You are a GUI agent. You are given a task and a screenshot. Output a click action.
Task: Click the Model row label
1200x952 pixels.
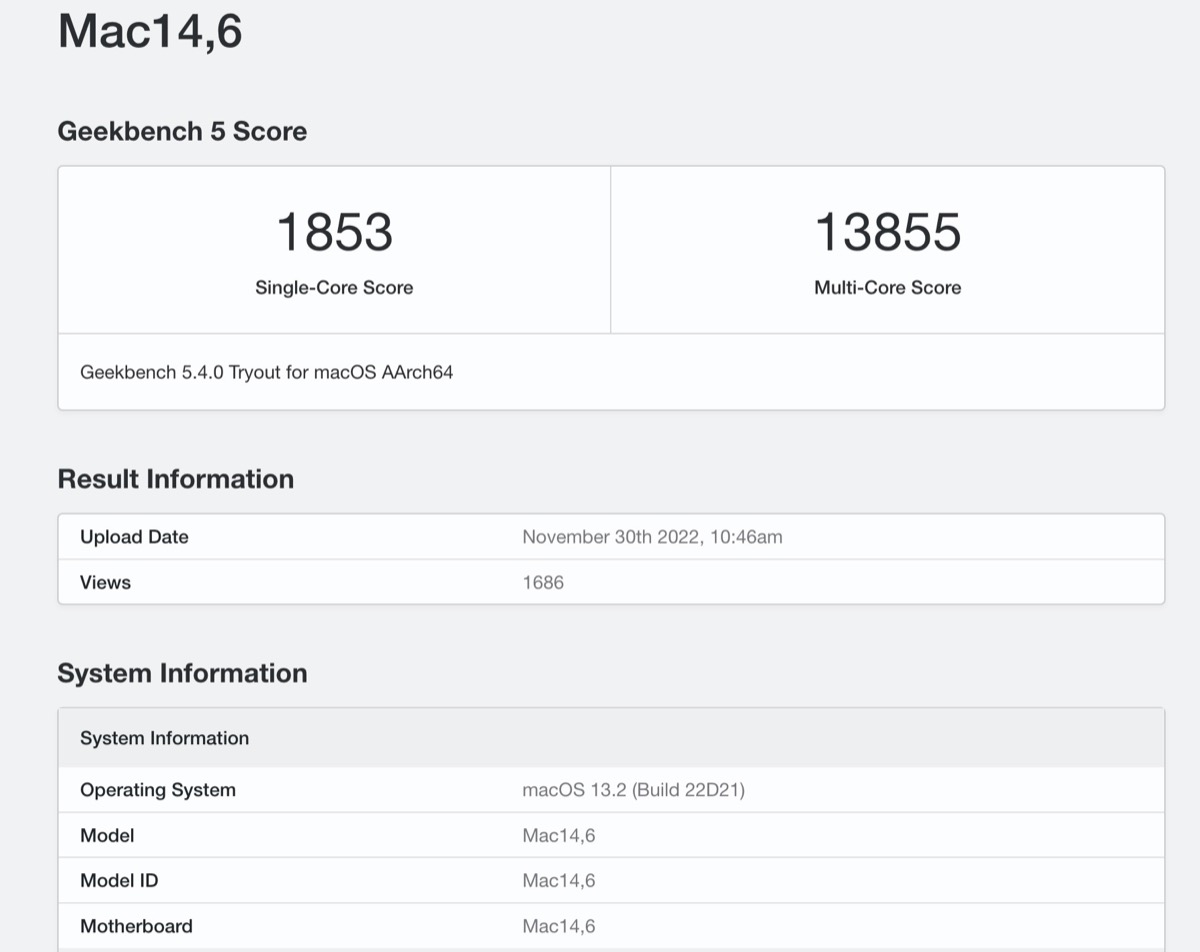(107, 835)
